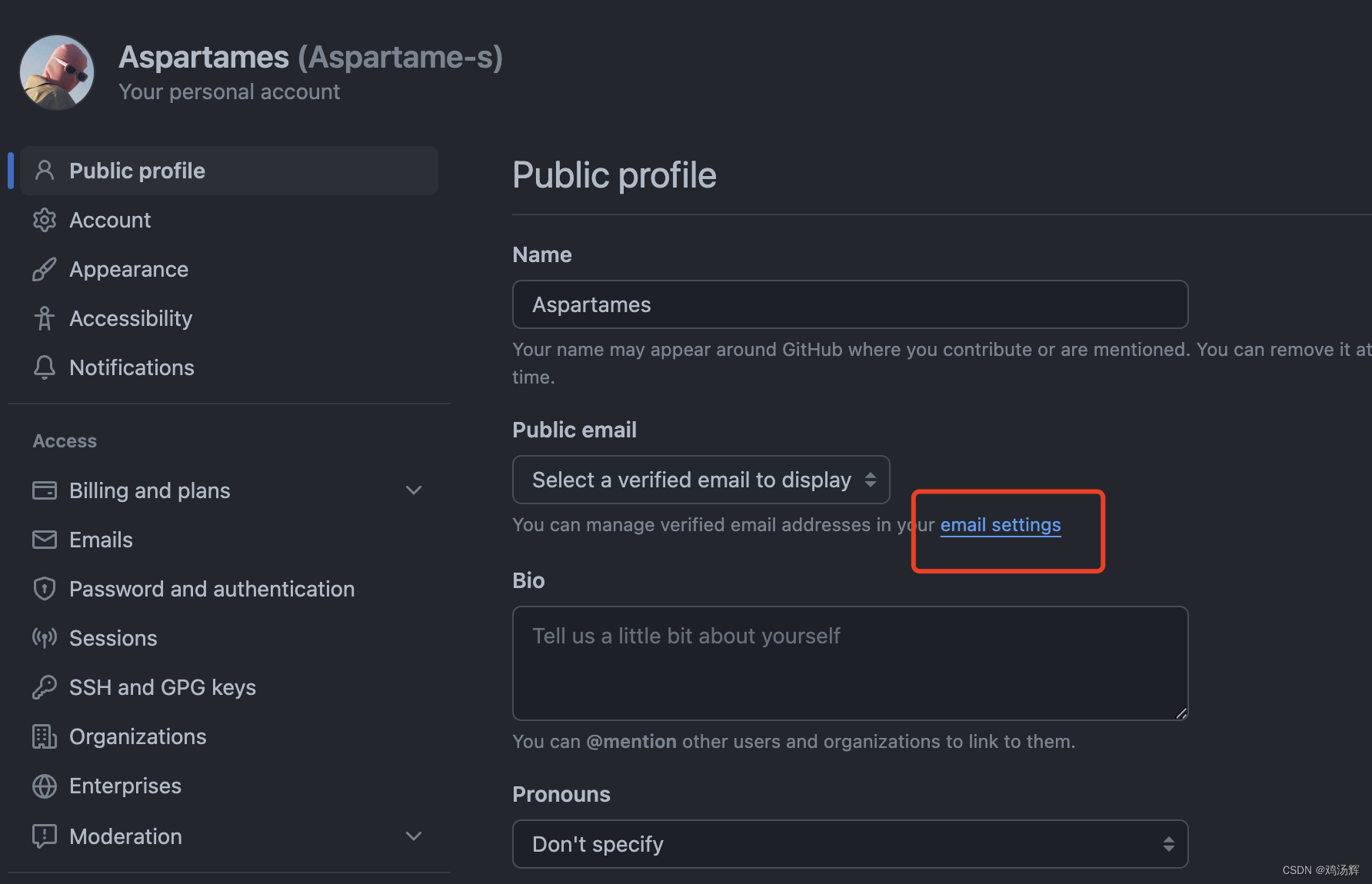Expand the Billing and plans chevron
This screenshot has height=884, width=1372.
(x=414, y=490)
